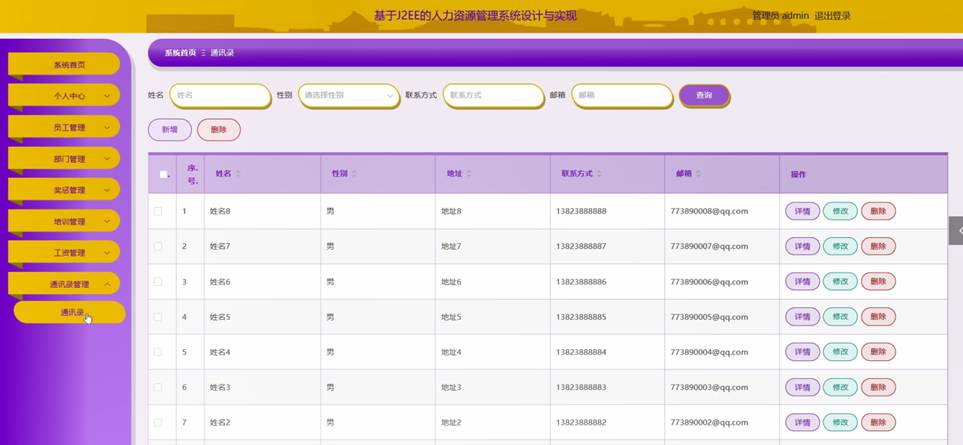This screenshot has height=445, width=963.
Task: Sort table by 姓名 column arrows
Action: click(238, 174)
